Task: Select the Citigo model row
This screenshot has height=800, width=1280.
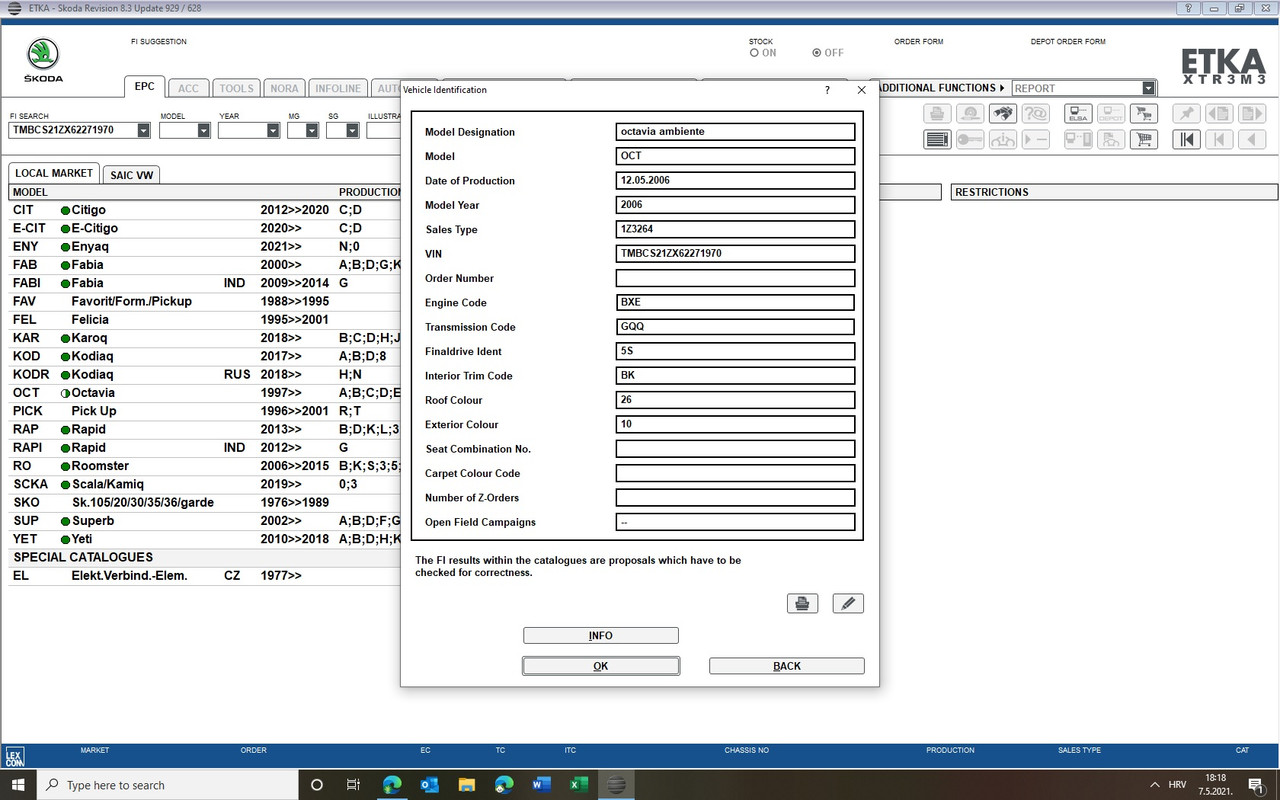Action: coord(204,210)
